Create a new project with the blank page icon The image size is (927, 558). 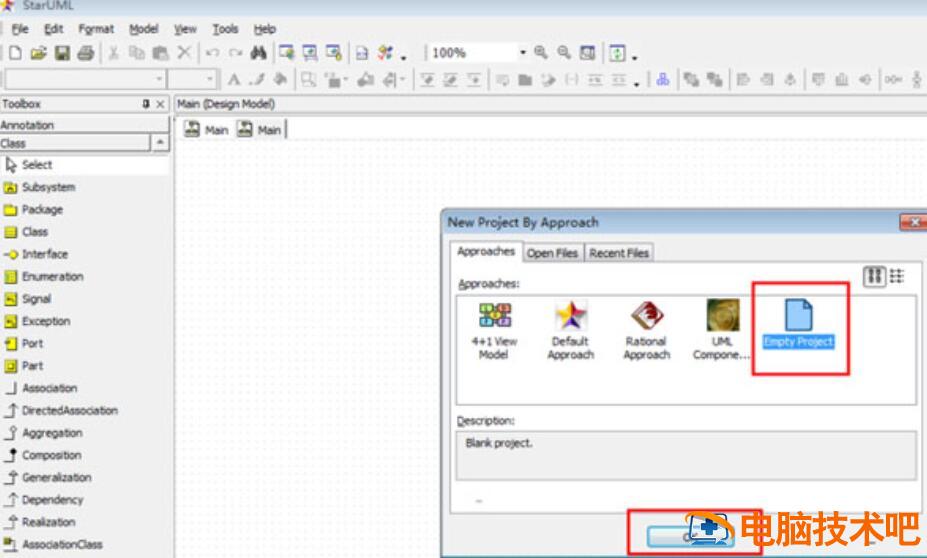click(x=15, y=53)
